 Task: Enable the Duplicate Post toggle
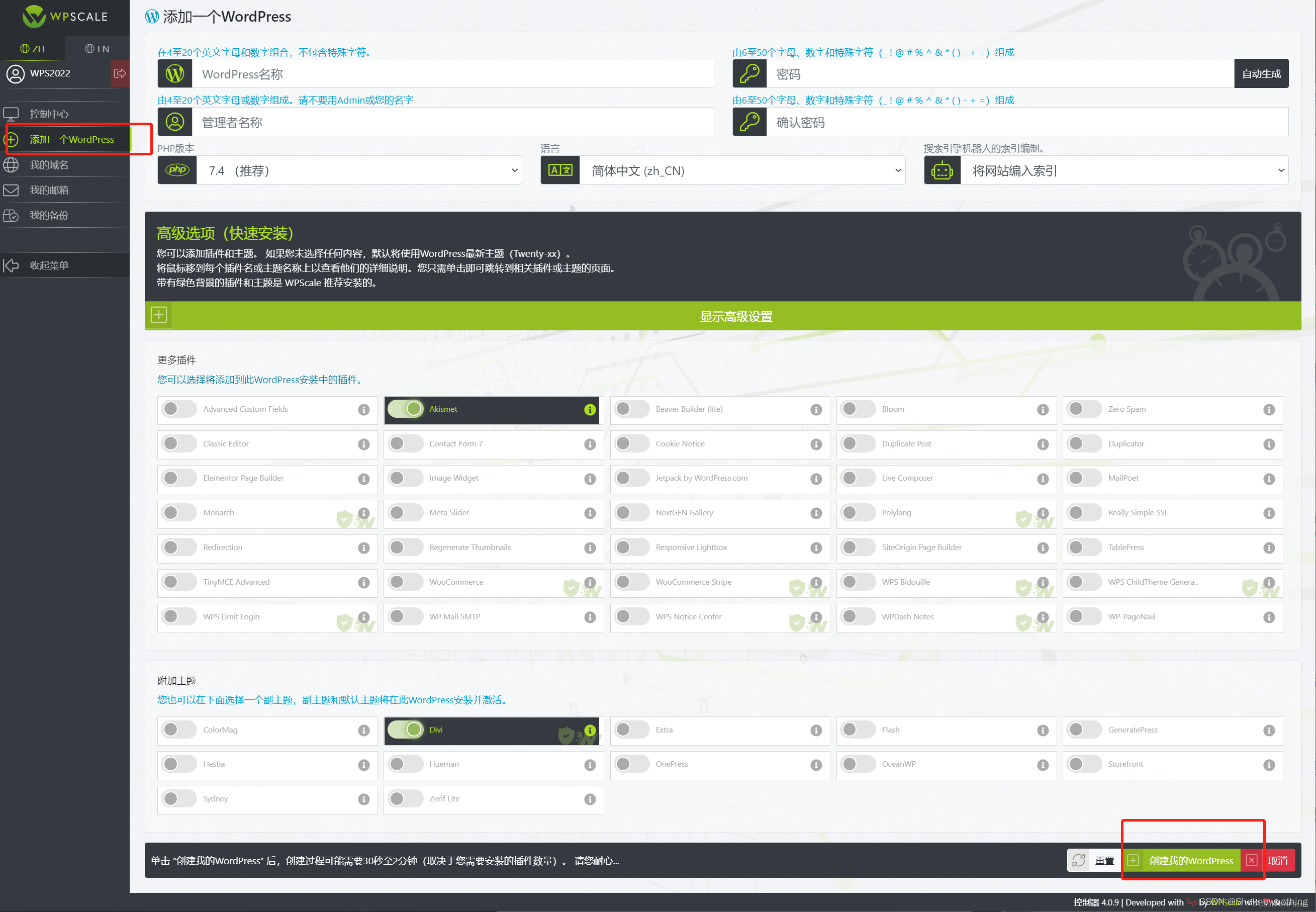click(x=858, y=443)
